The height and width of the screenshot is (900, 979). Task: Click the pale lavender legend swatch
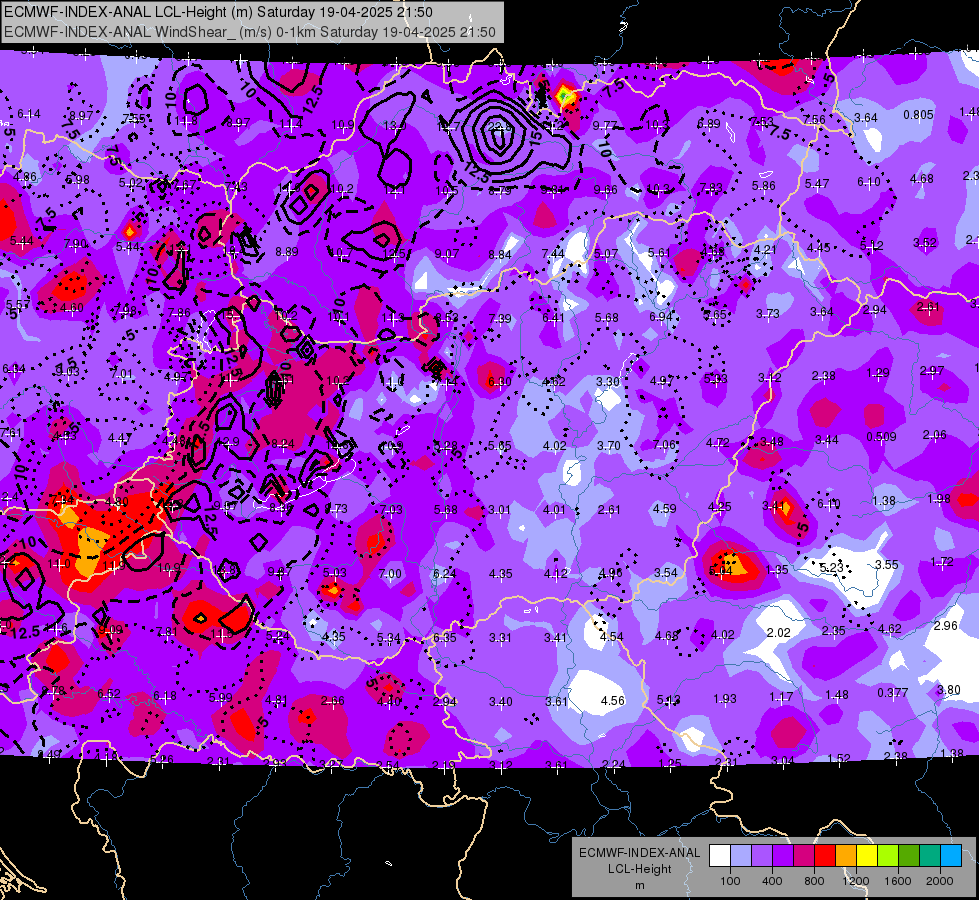[x=741, y=856]
